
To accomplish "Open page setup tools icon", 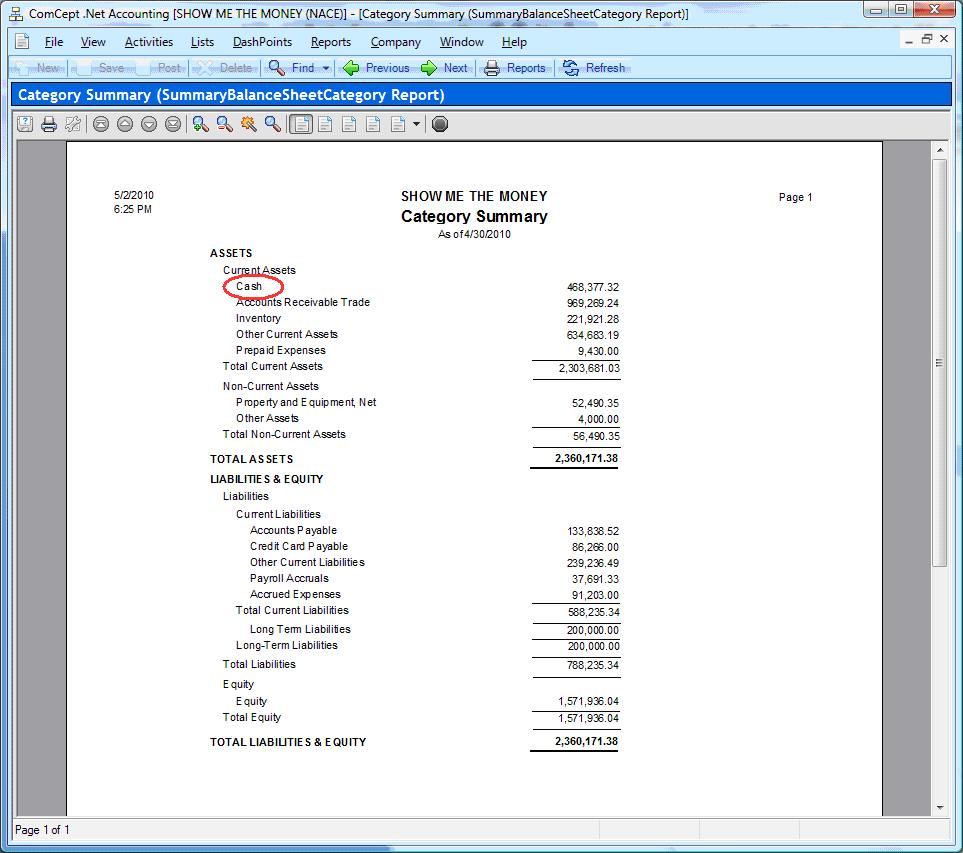I will click(x=72, y=124).
